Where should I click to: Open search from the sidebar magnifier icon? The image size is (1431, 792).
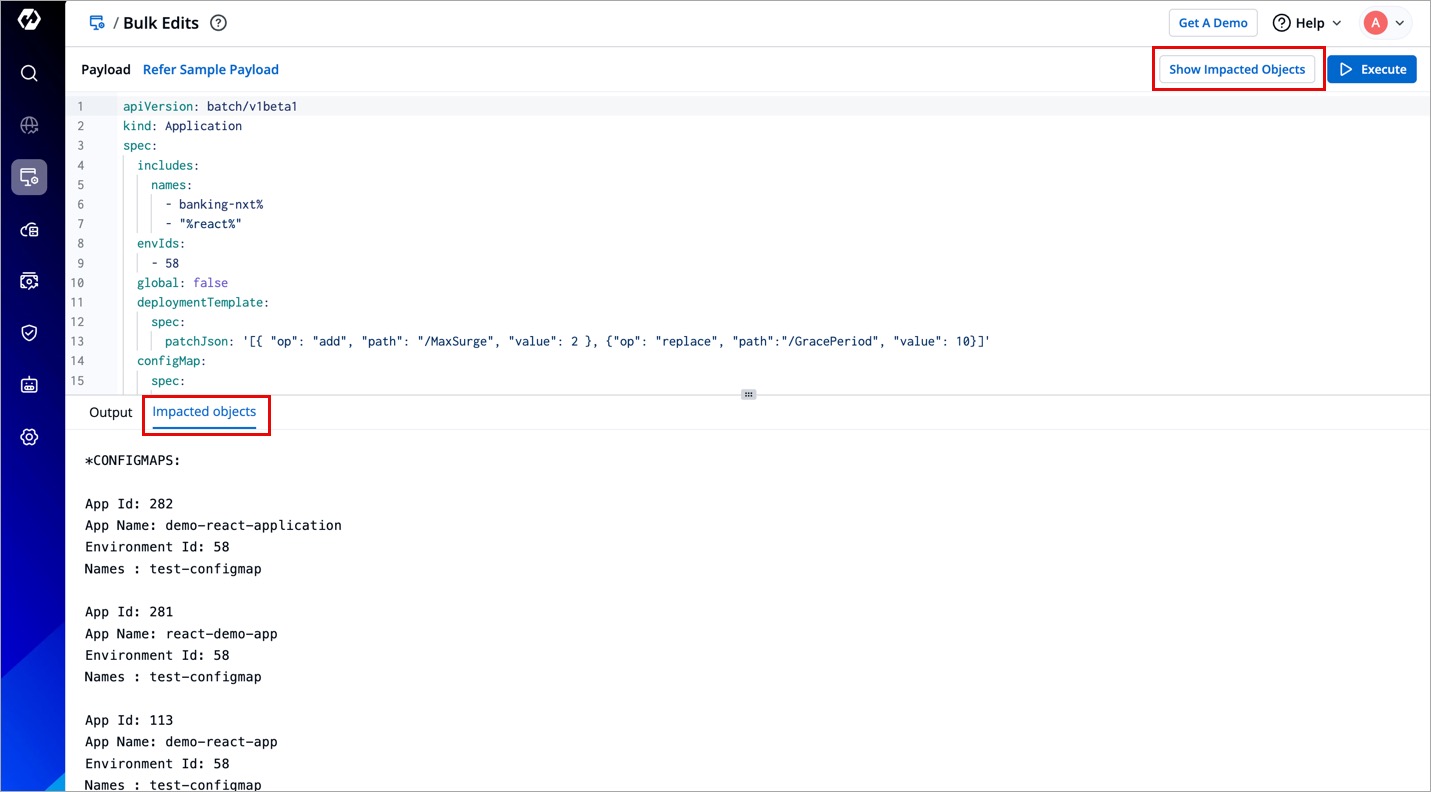pos(29,73)
